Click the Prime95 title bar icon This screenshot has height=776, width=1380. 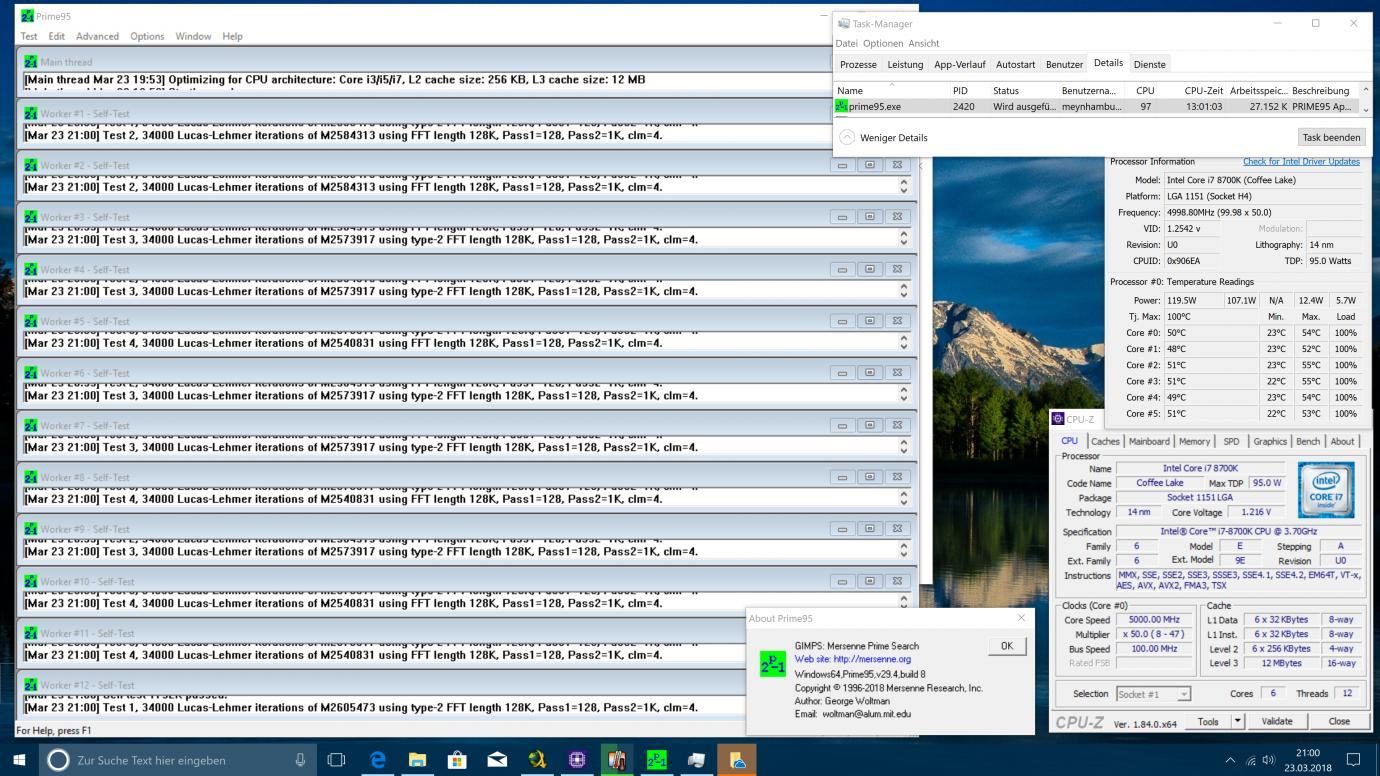coord(27,16)
